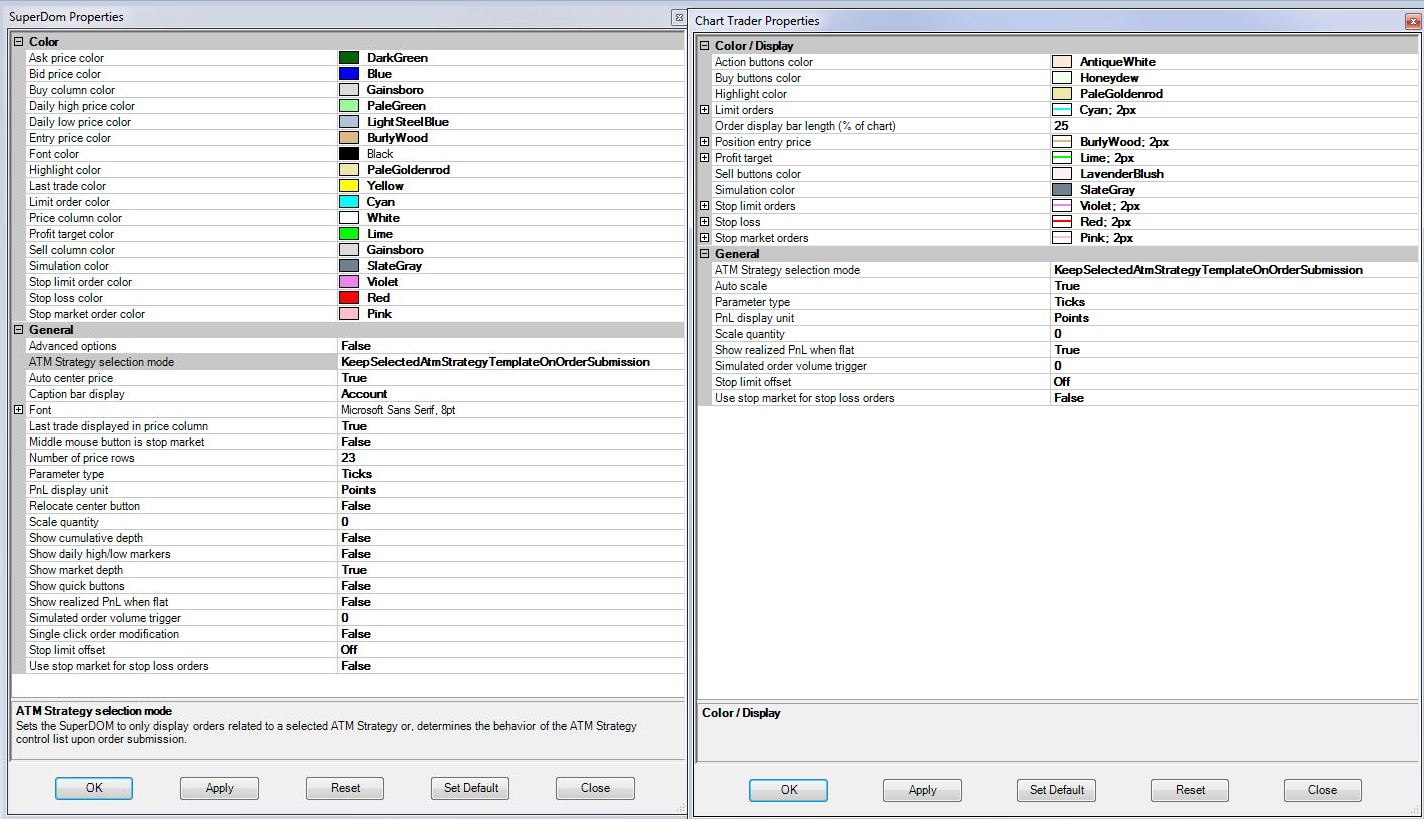This screenshot has height=819, width=1424.
Task: Expand Stop limit orders property
Action: point(705,206)
